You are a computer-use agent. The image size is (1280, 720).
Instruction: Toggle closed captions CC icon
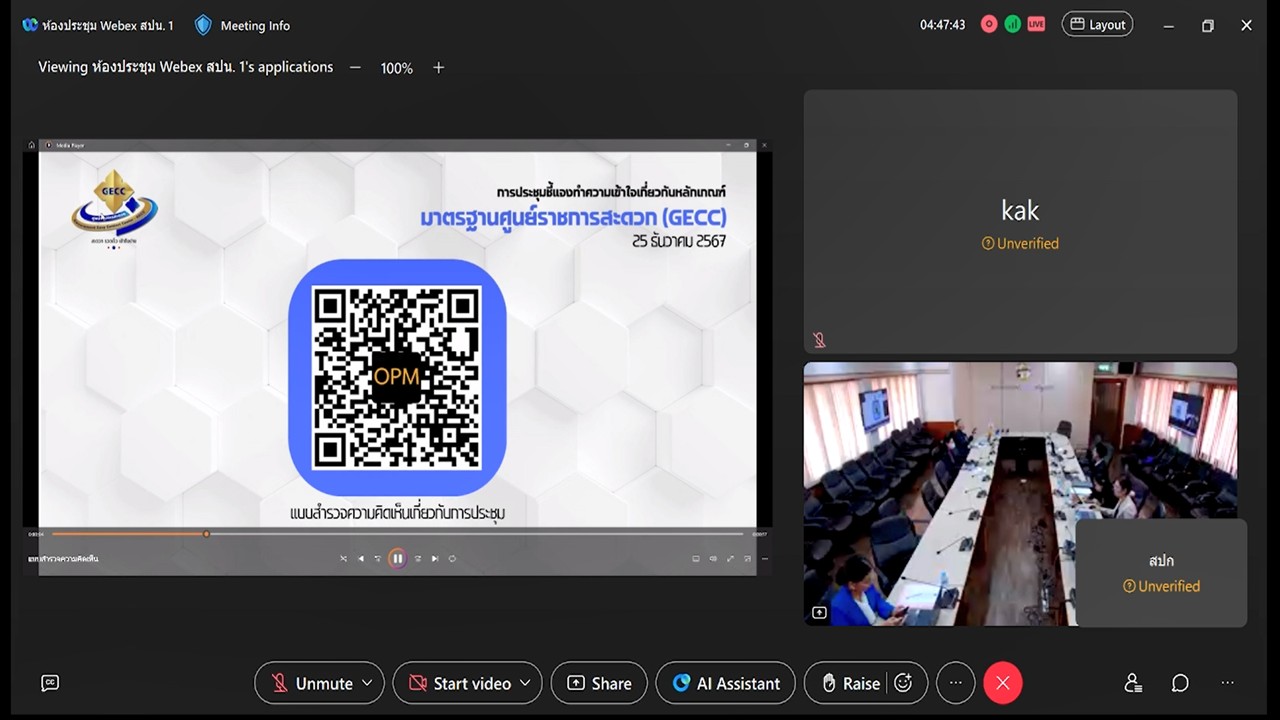pyautogui.click(x=50, y=683)
